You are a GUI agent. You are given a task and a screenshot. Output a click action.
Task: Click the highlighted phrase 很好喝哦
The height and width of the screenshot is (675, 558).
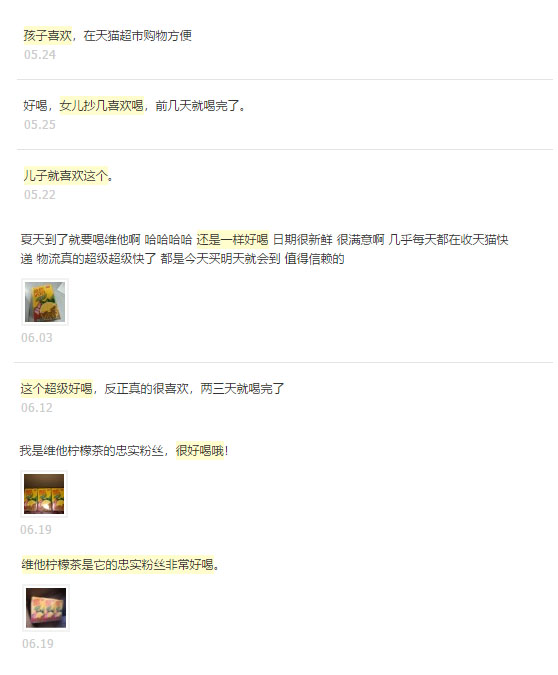[200, 451]
